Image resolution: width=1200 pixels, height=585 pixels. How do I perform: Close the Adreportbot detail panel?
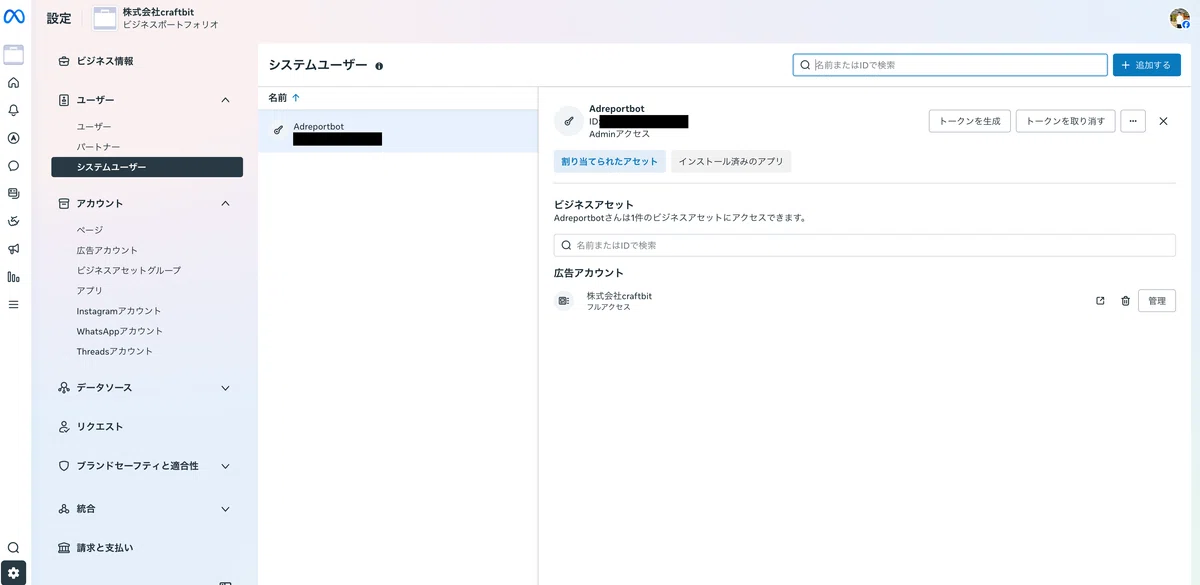click(x=1163, y=121)
